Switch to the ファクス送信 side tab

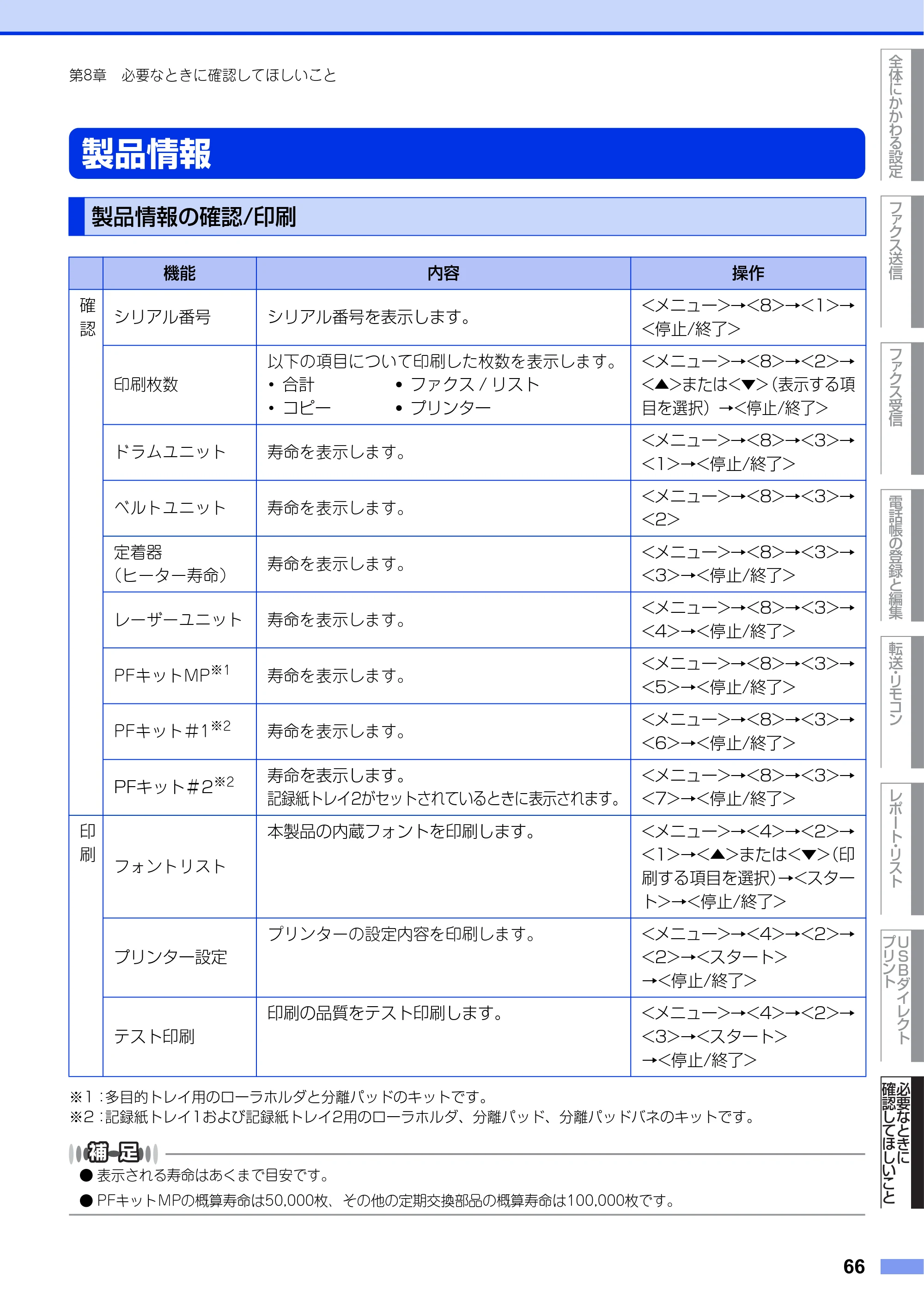click(x=901, y=262)
